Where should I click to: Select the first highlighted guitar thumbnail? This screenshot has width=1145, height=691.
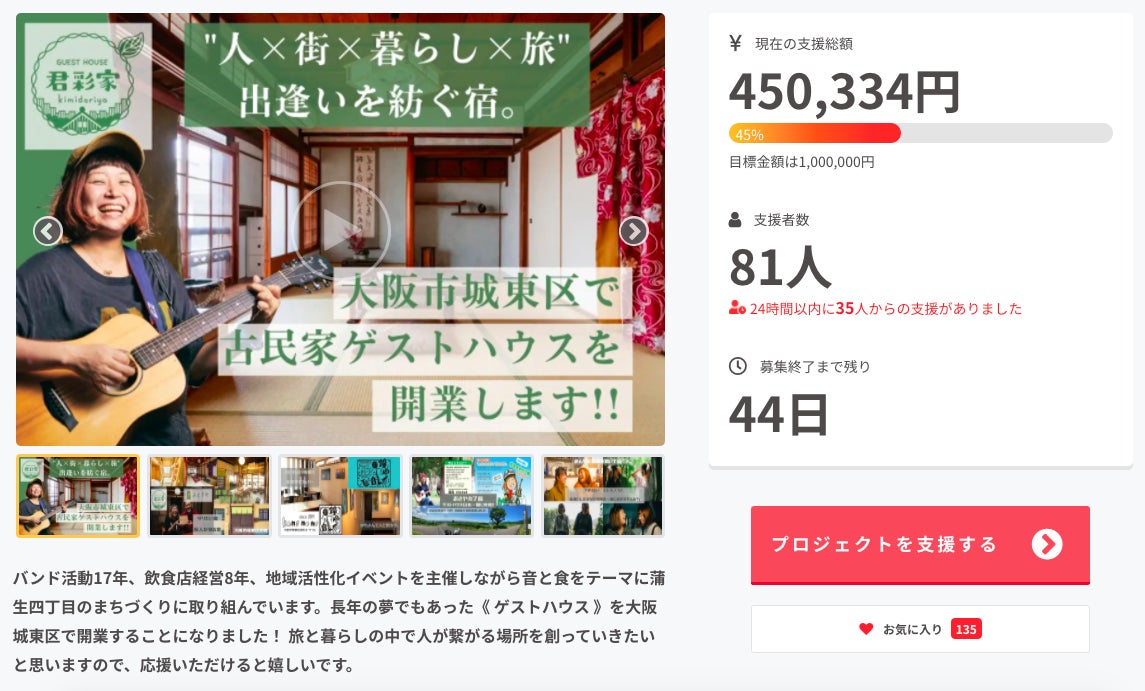(77, 496)
